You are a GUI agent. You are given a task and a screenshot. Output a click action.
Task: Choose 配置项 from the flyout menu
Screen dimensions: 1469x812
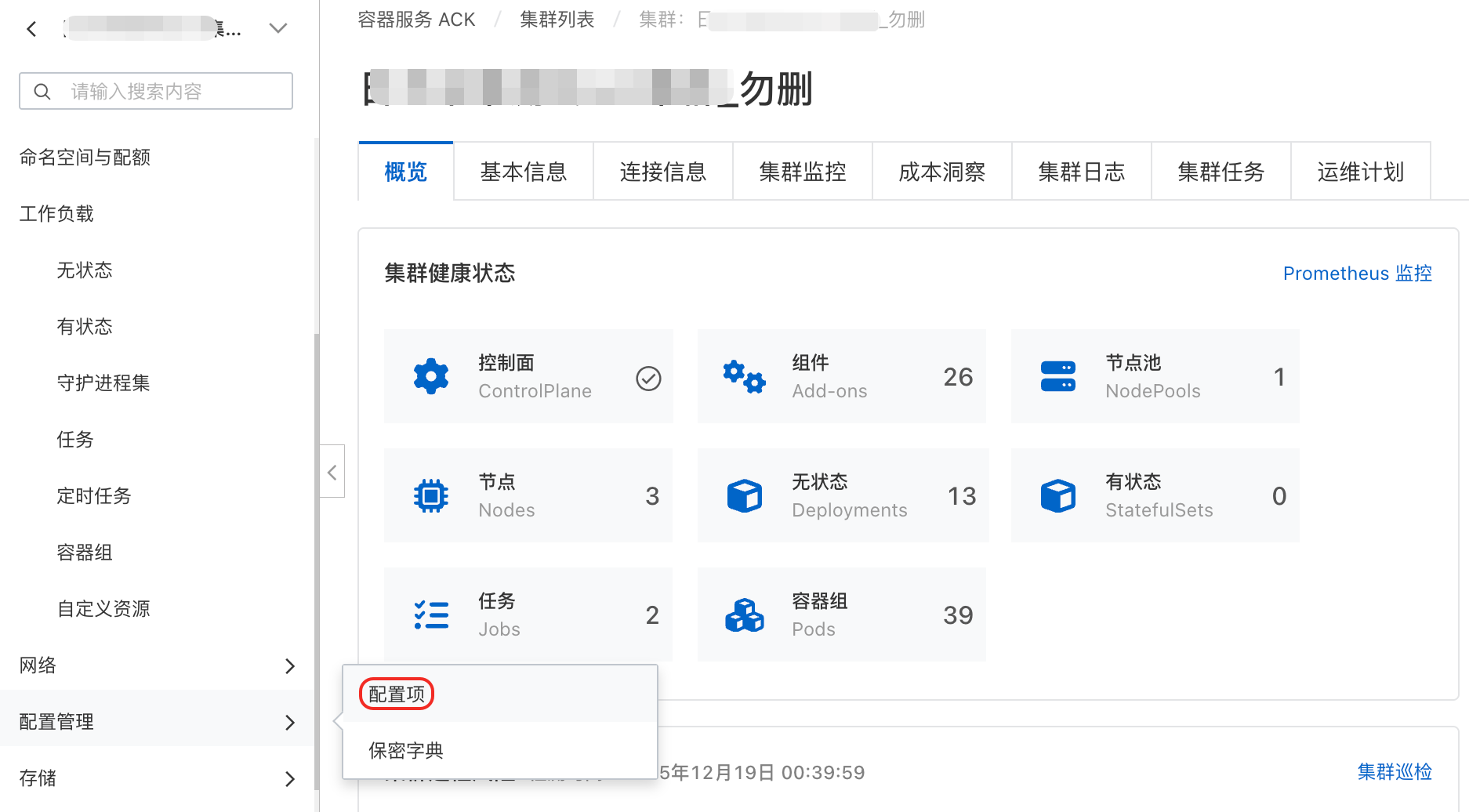[397, 694]
